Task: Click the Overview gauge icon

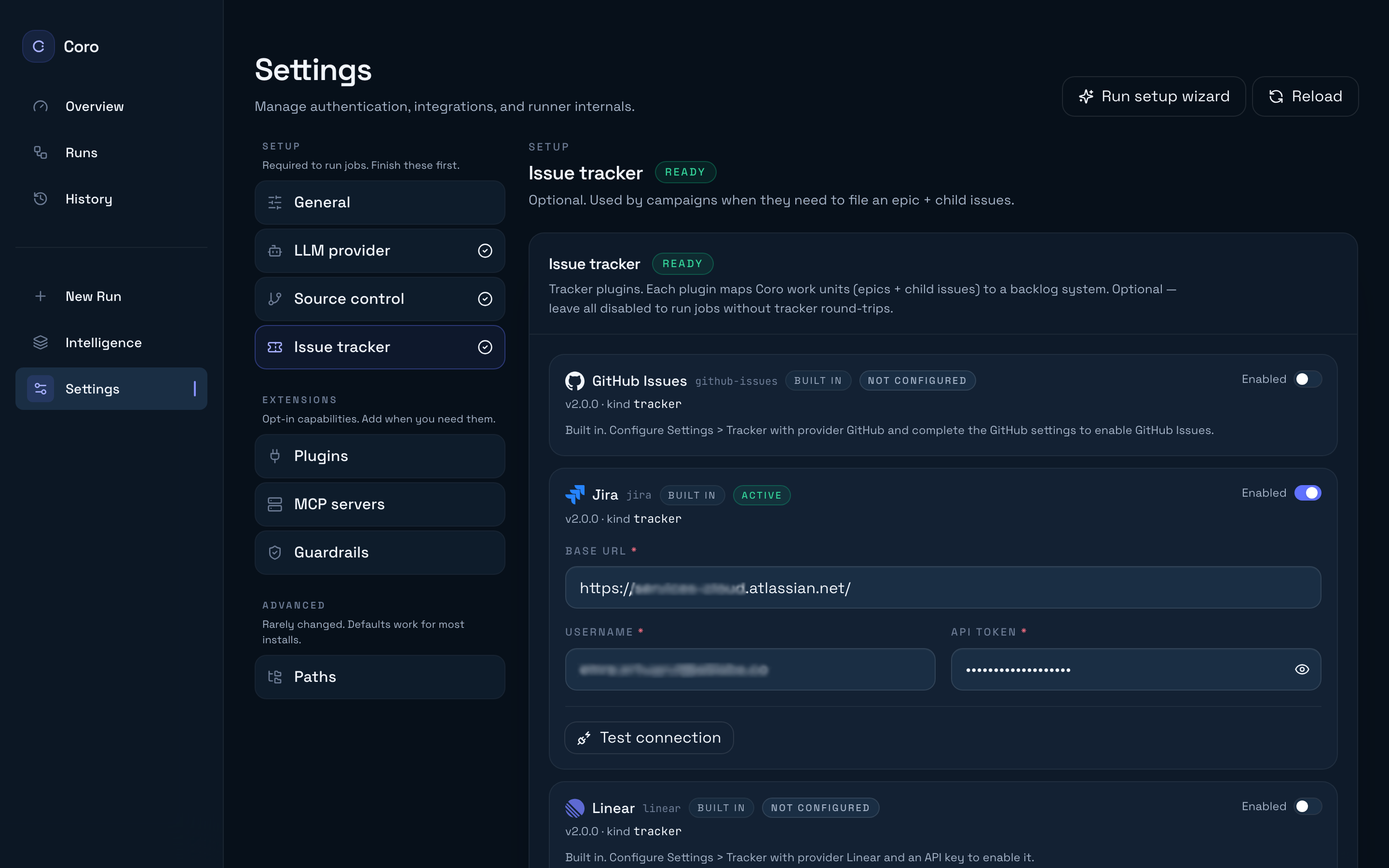Action: point(40,106)
